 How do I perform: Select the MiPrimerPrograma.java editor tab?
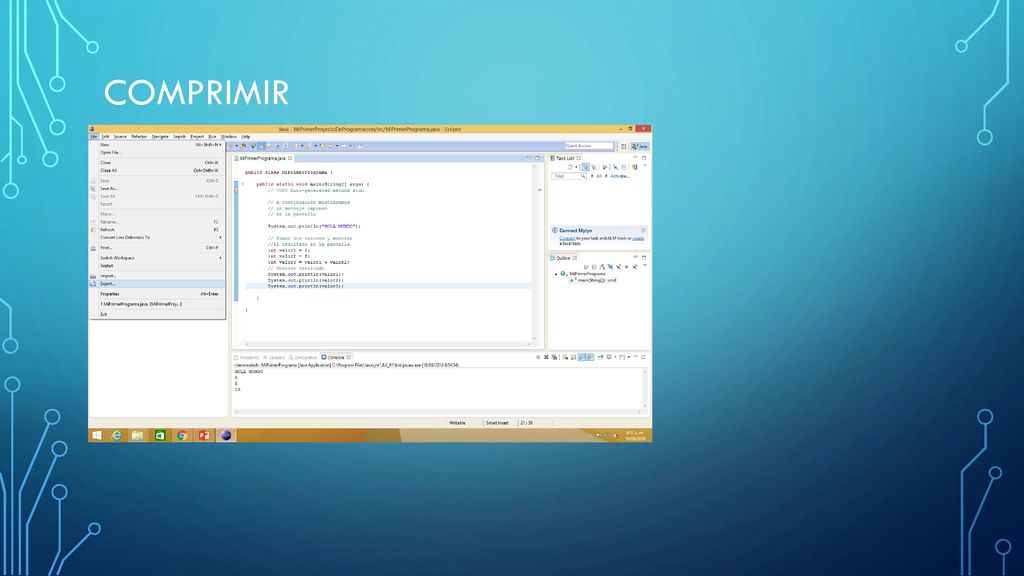pos(263,158)
